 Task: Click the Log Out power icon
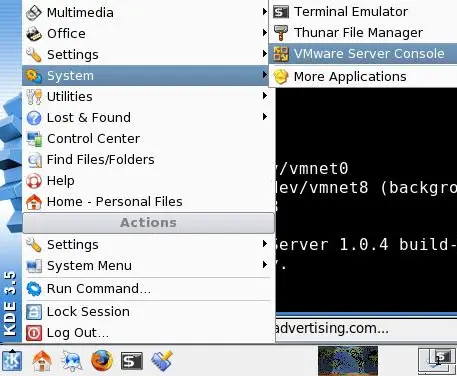pyautogui.click(x=34, y=333)
